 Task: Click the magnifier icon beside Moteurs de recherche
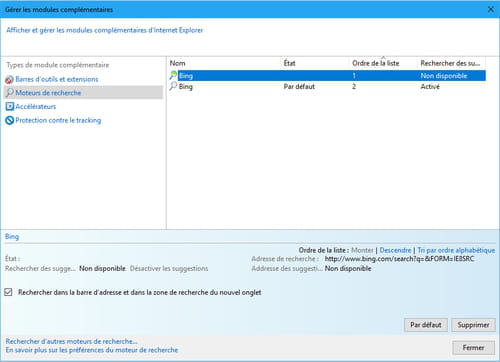[10, 92]
